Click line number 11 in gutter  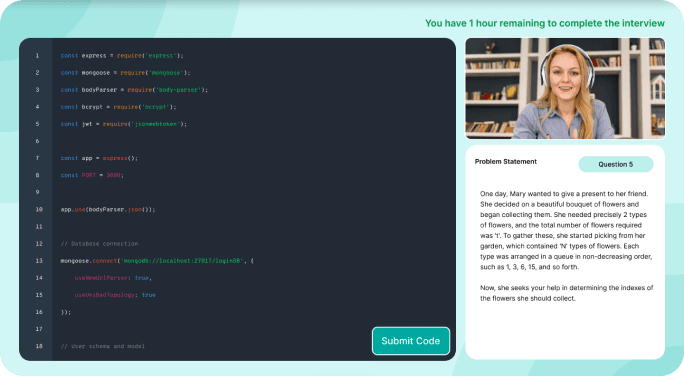tap(39, 227)
